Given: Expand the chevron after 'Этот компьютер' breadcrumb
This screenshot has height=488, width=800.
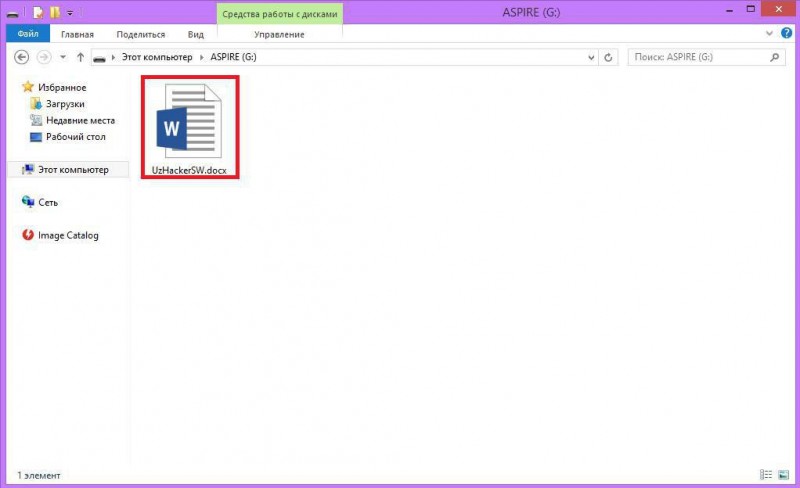Looking at the screenshot, I should pyautogui.click(x=202, y=57).
